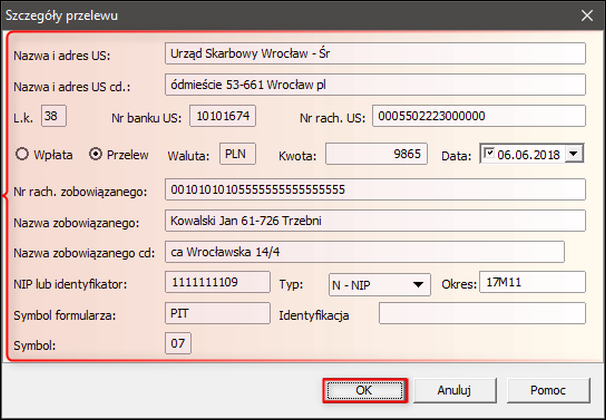Image resolution: width=606 pixels, height=420 pixels.
Task: Click the Nr rach. zobowiązanego field
Action: tap(375, 189)
